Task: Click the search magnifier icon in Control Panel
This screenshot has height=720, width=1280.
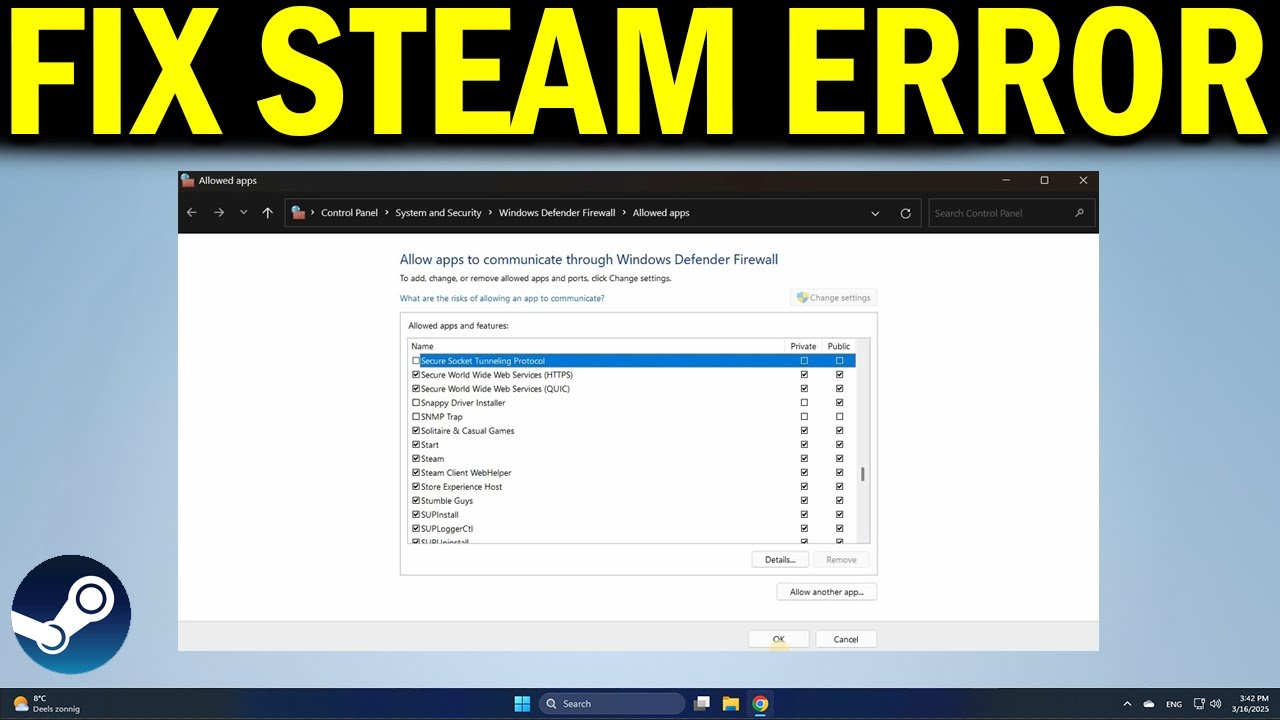Action: click(x=1079, y=213)
